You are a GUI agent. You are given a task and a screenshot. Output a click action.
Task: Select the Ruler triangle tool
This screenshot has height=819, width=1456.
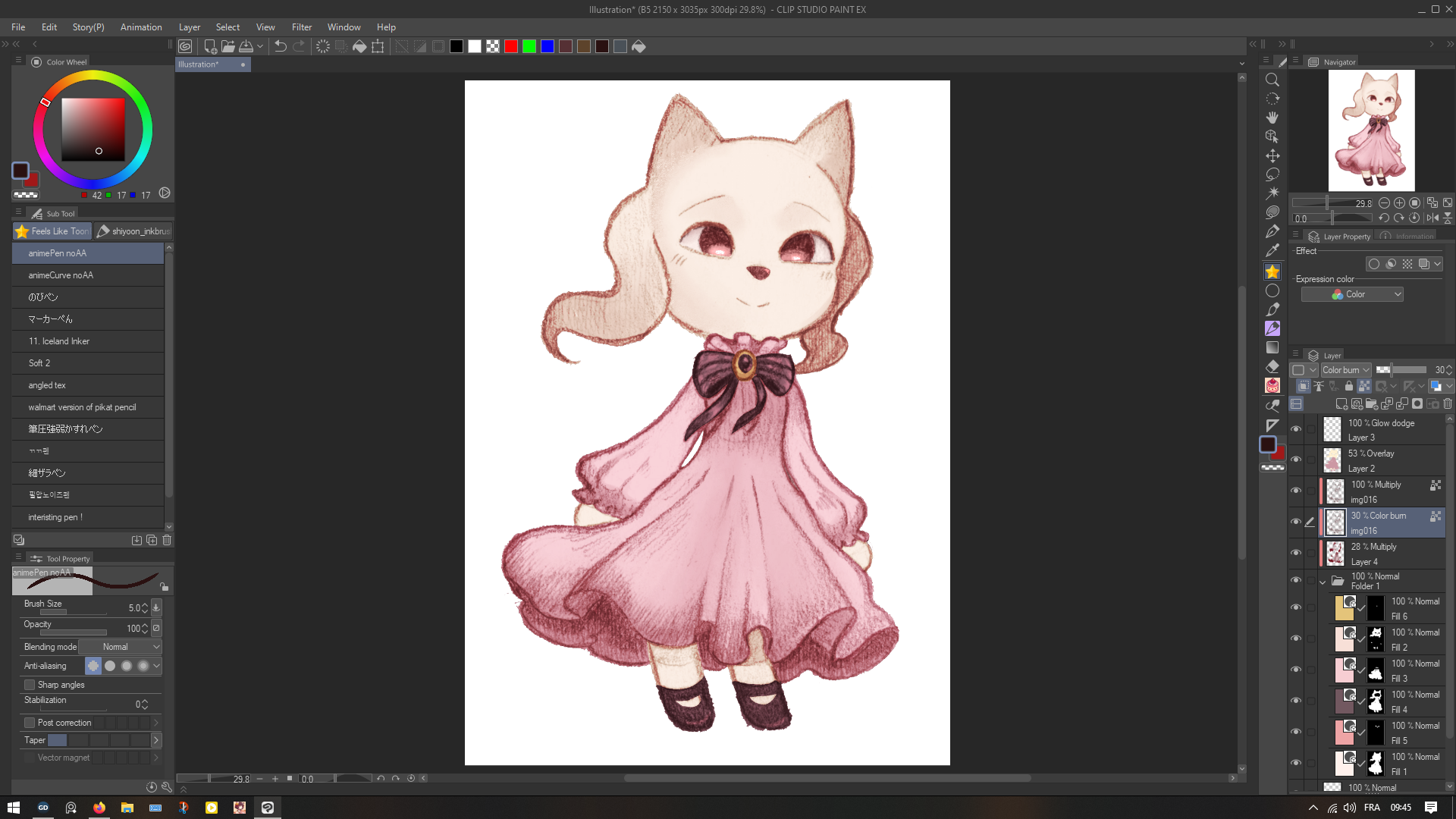(1272, 425)
